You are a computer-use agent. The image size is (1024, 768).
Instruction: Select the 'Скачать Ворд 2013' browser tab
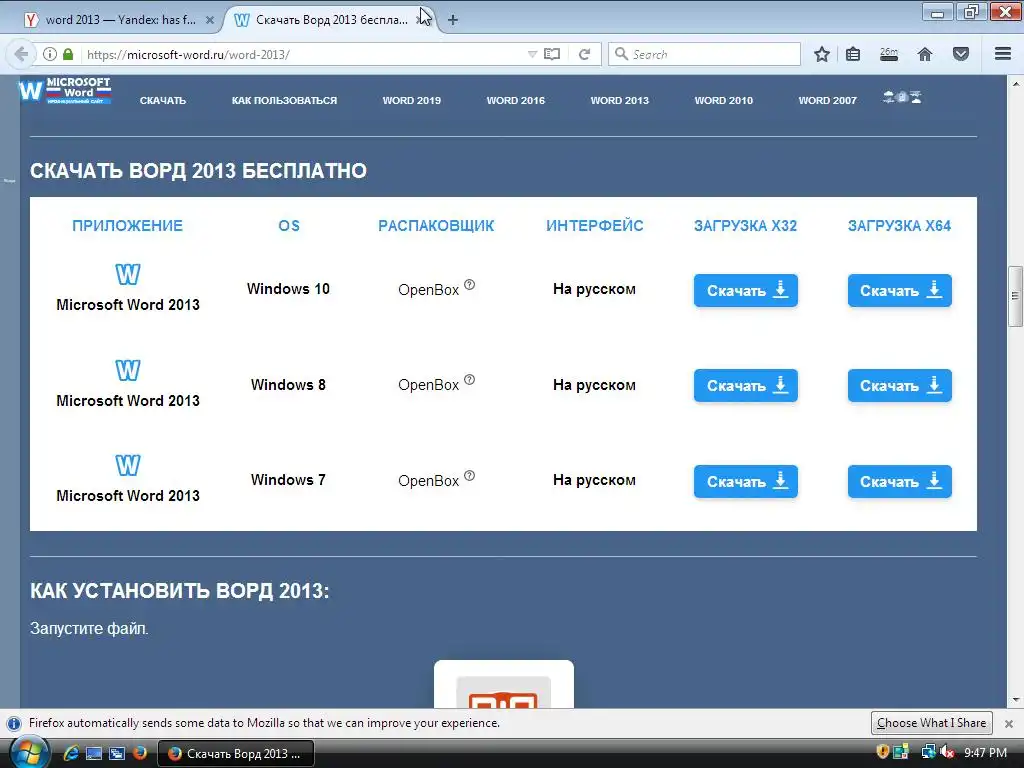[330, 20]
